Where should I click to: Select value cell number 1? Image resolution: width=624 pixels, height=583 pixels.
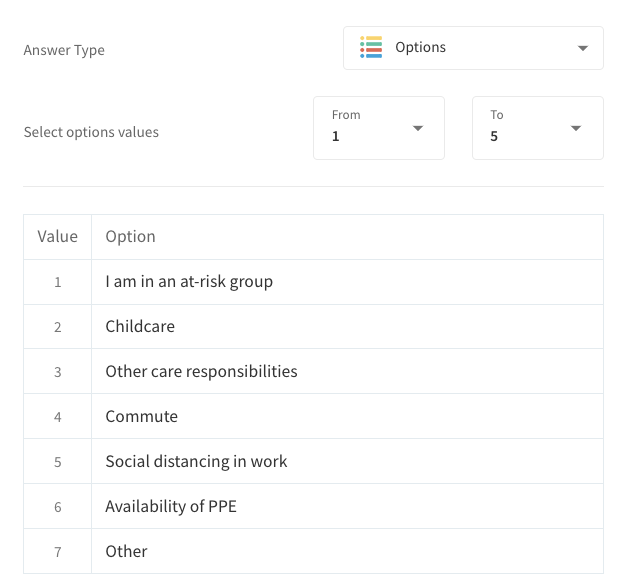(x=58, y=282)
